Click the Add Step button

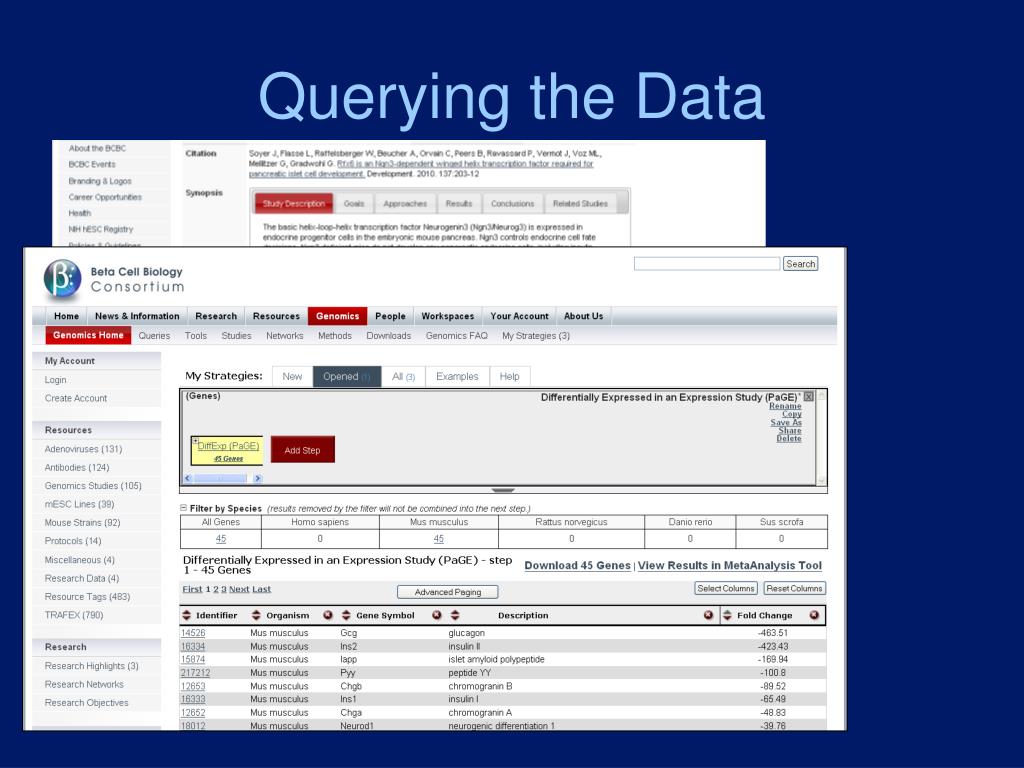(x=302, y=450)
